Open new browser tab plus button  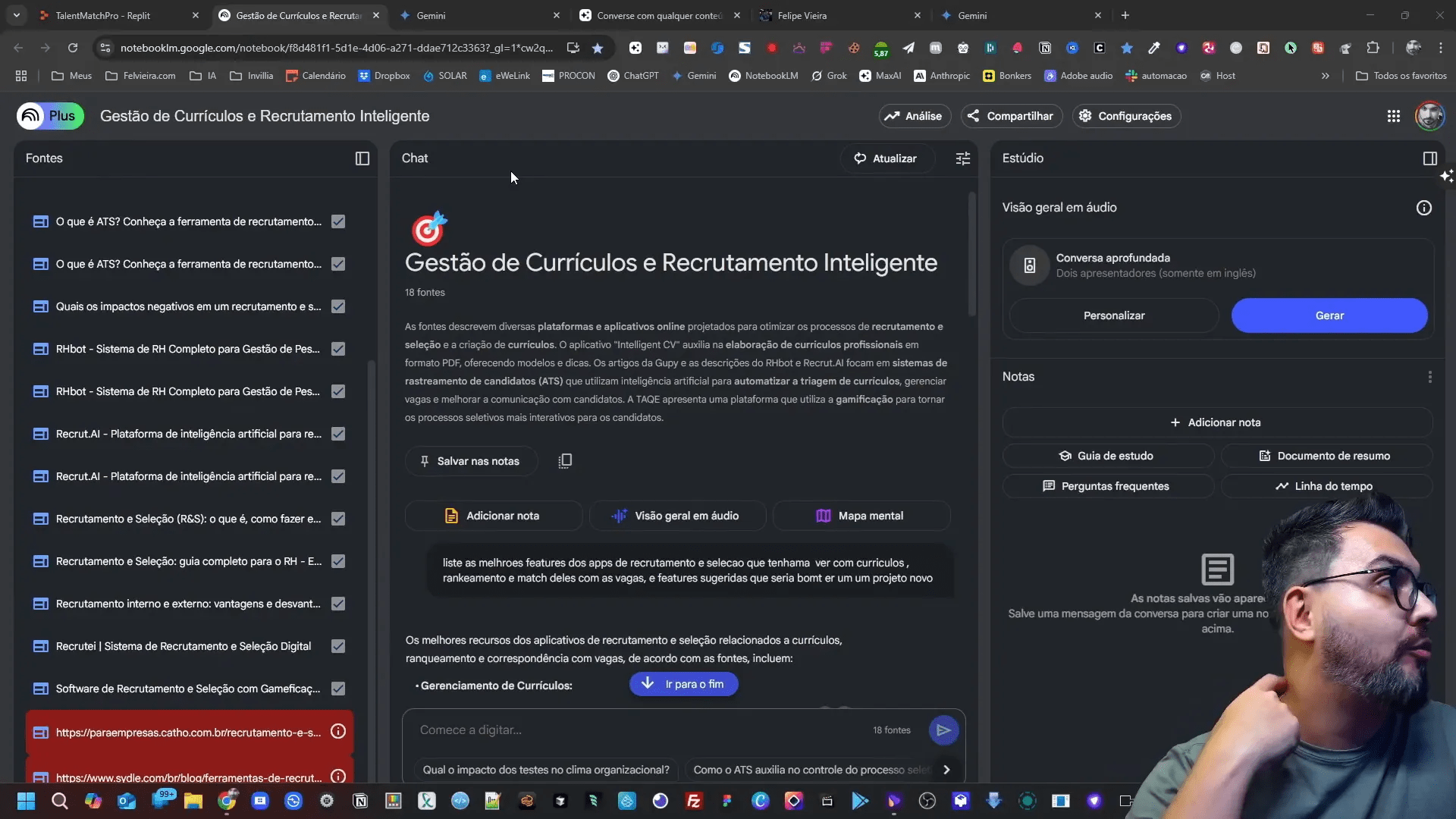(1125, 15)
